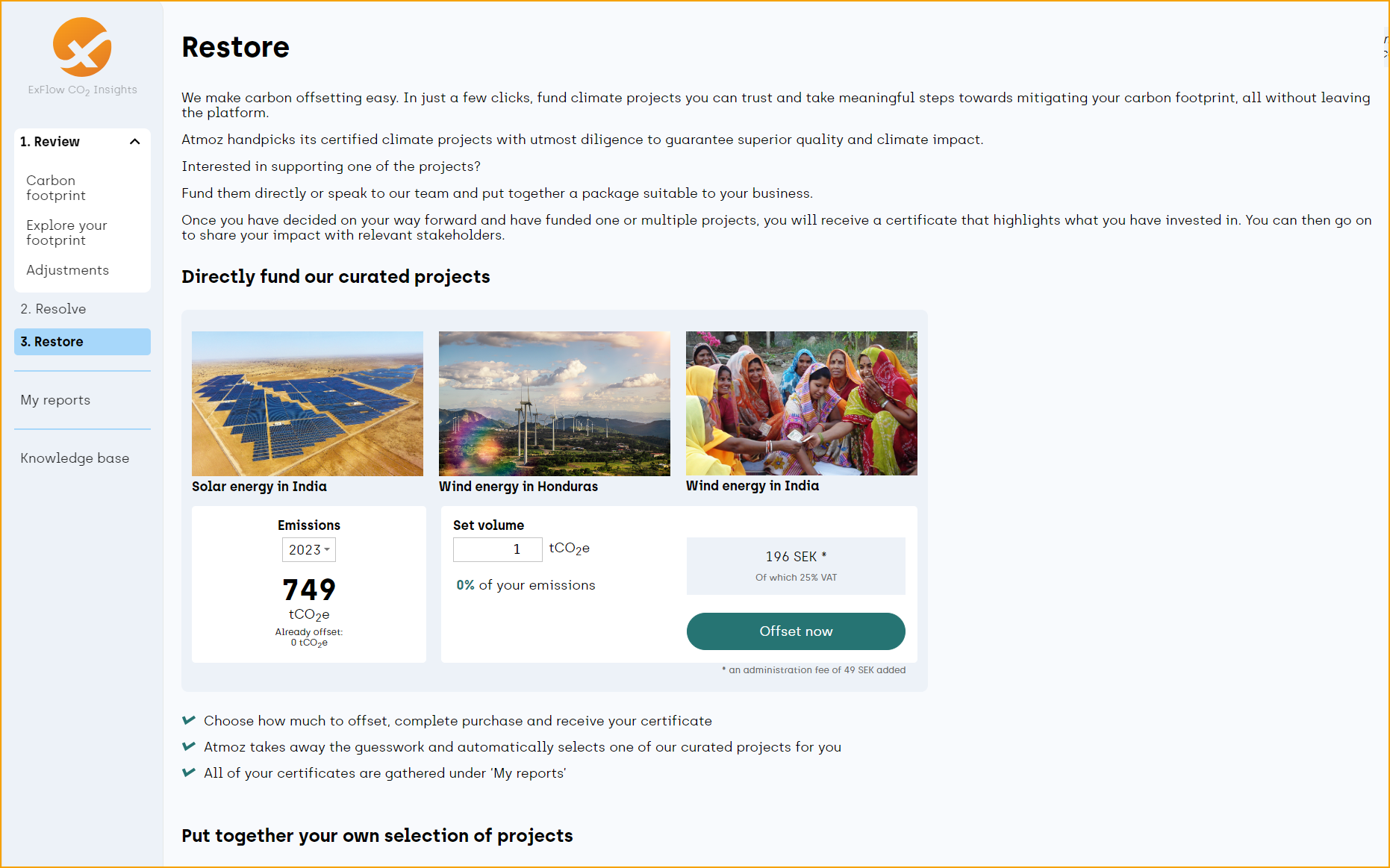The width and height of the screenshot is (1390, 868).
Task: Click the Wind energy in Honduras photo
Action: [x=555, y=403]
